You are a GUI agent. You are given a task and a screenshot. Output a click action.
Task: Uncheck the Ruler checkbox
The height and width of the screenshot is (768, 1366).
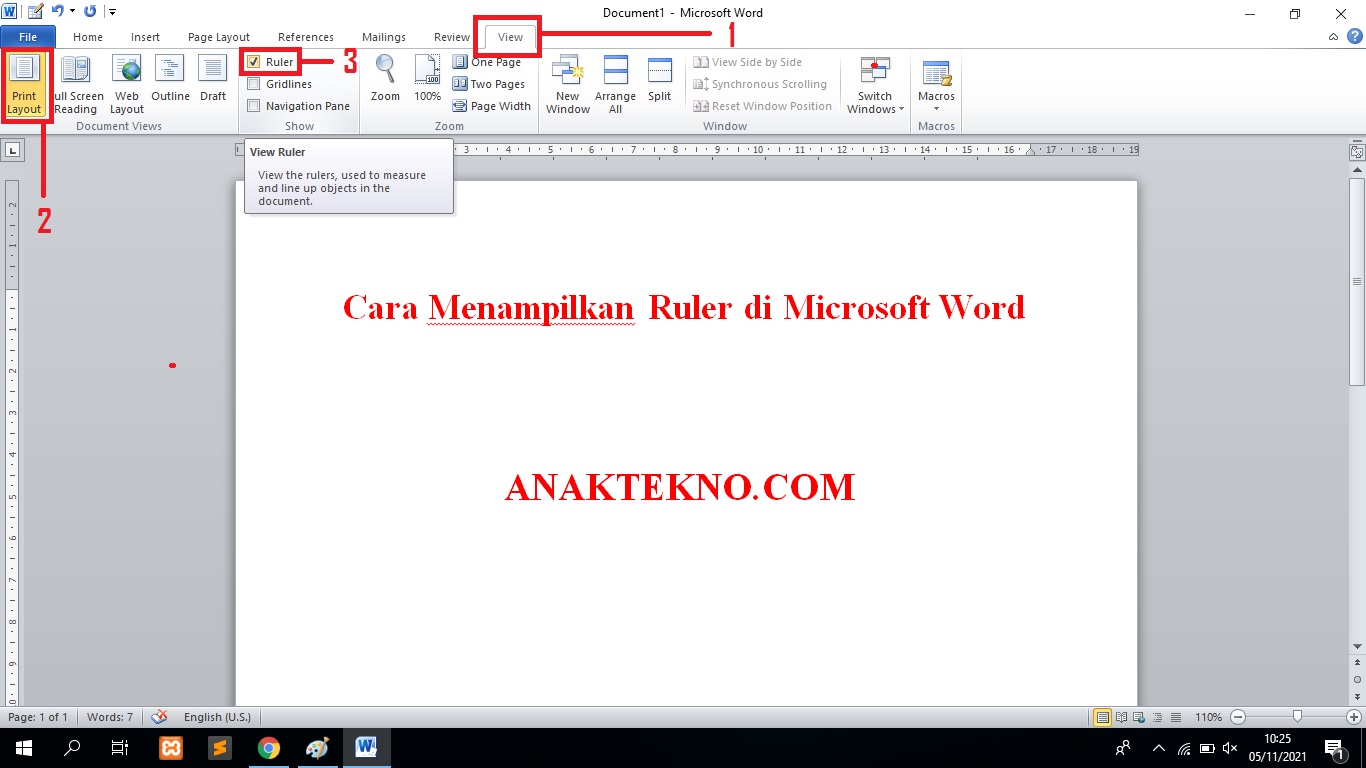254,62
